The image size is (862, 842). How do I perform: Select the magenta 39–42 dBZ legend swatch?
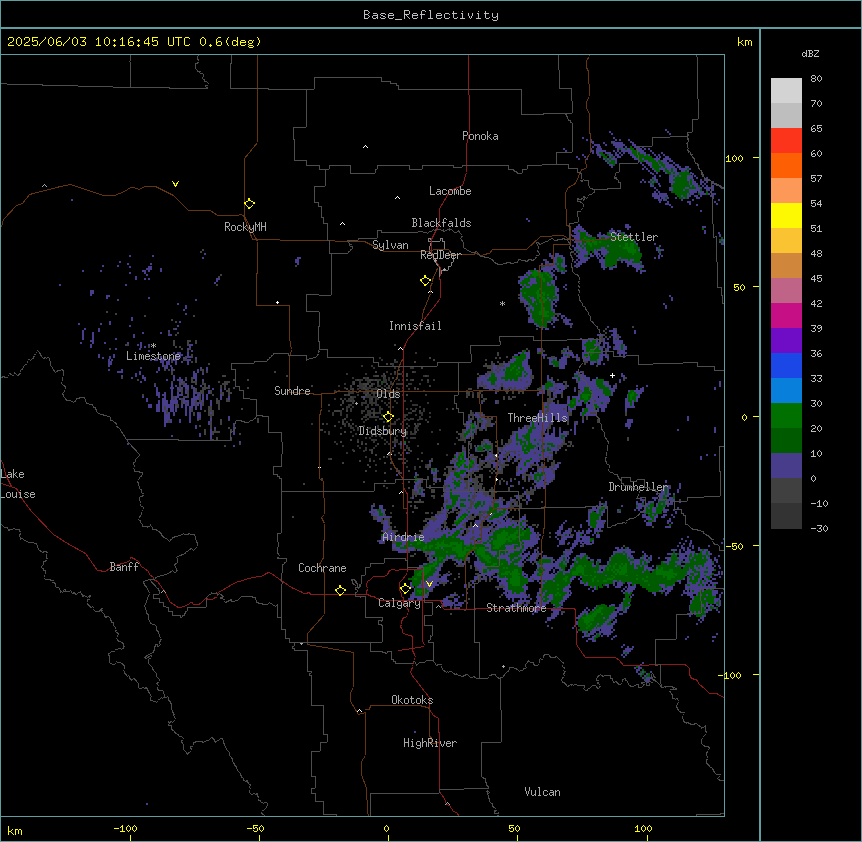(x=786, y=315)
